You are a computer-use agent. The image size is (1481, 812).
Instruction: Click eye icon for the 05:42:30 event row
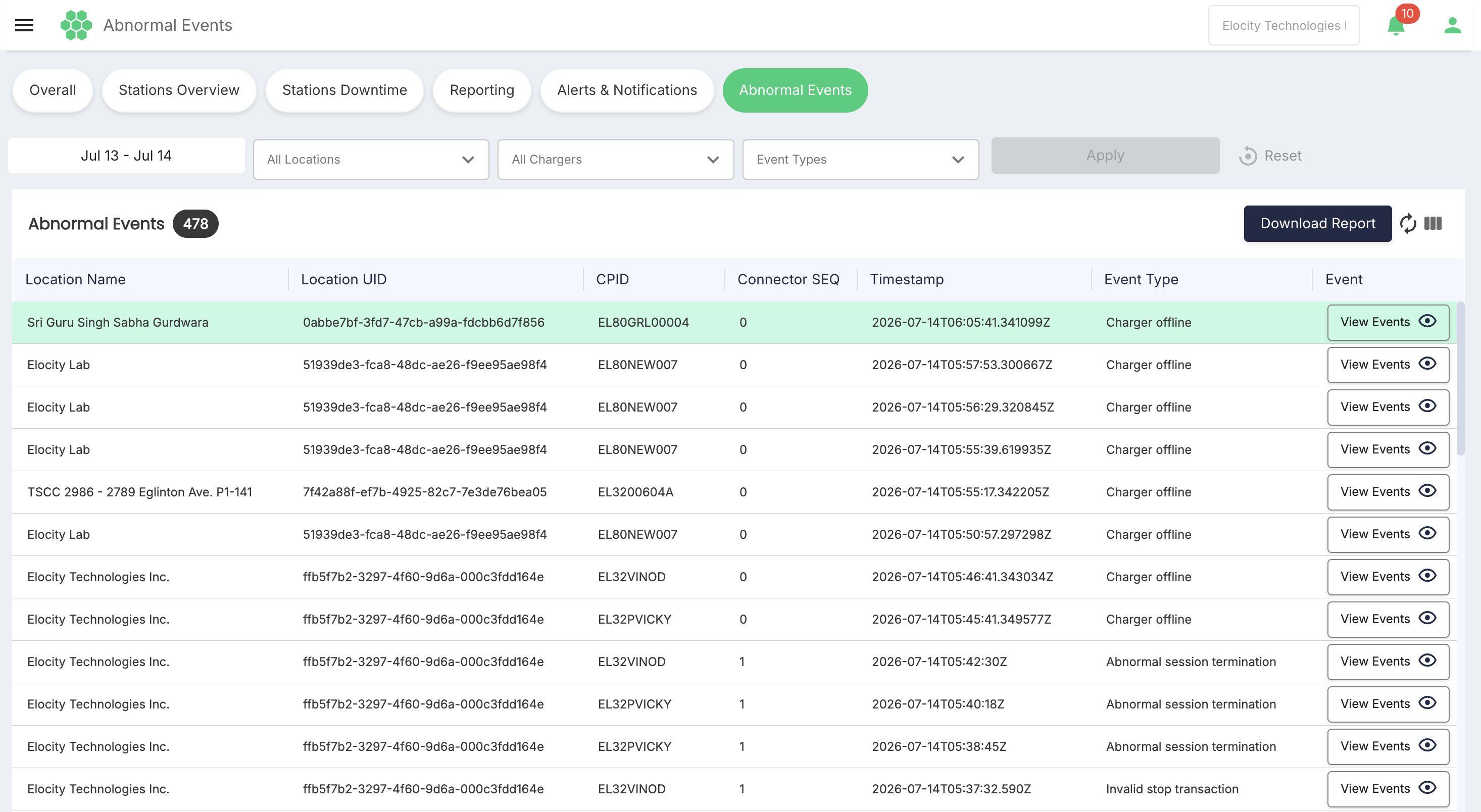point(1427,662)
